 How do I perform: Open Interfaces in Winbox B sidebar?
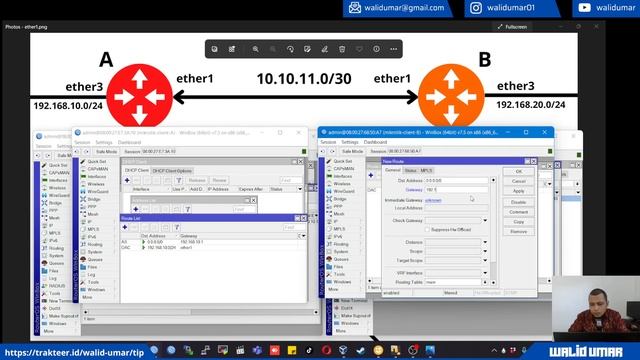pos(342,176)
